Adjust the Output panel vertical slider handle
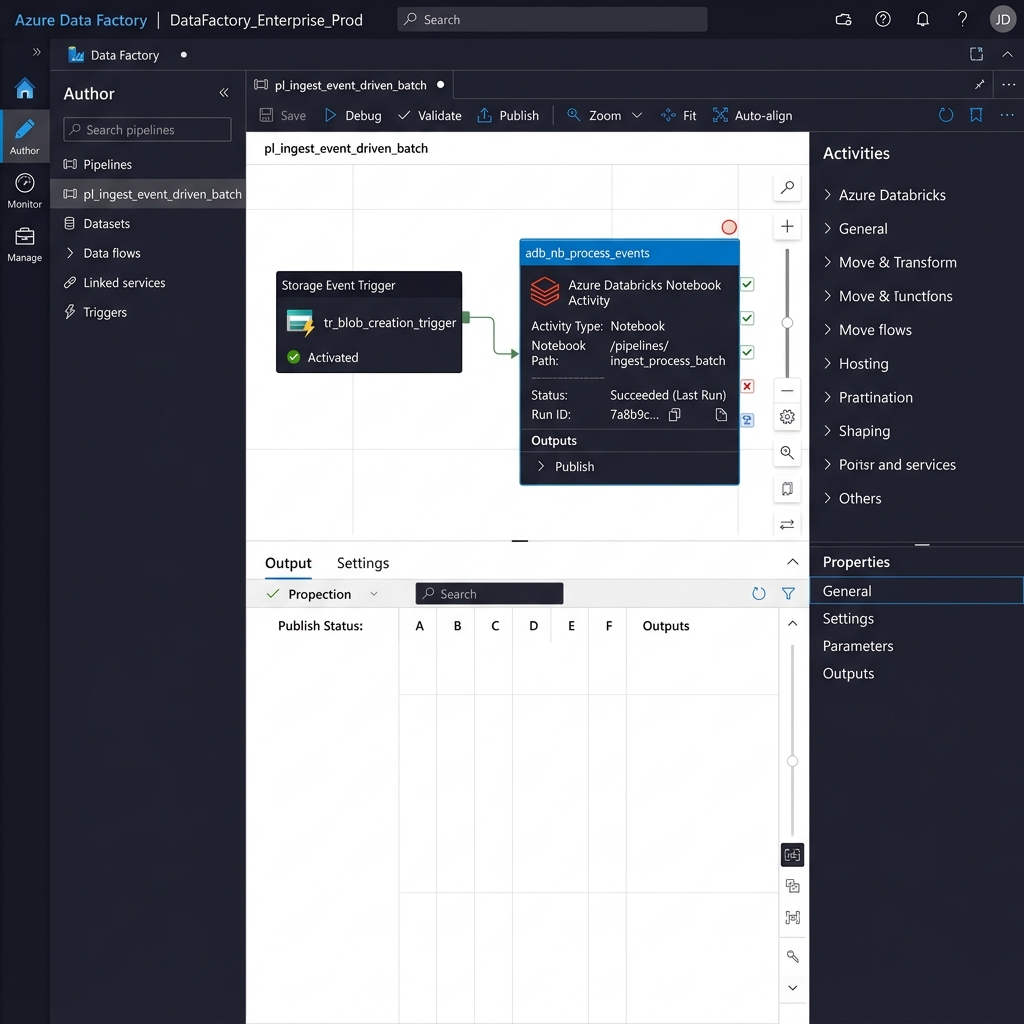Screen dimensions: 1024x1024 (792, 761)
